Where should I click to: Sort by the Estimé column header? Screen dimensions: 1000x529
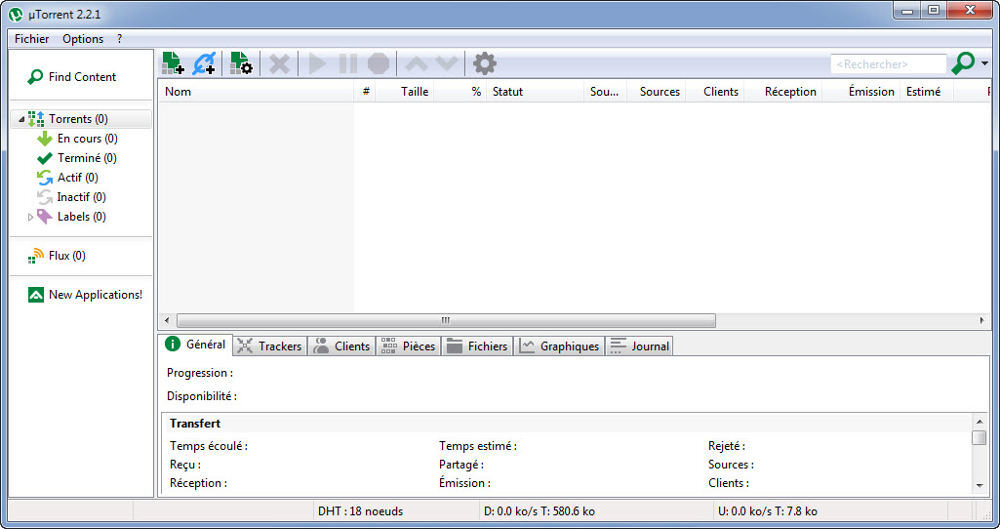[x=927, y=91]
